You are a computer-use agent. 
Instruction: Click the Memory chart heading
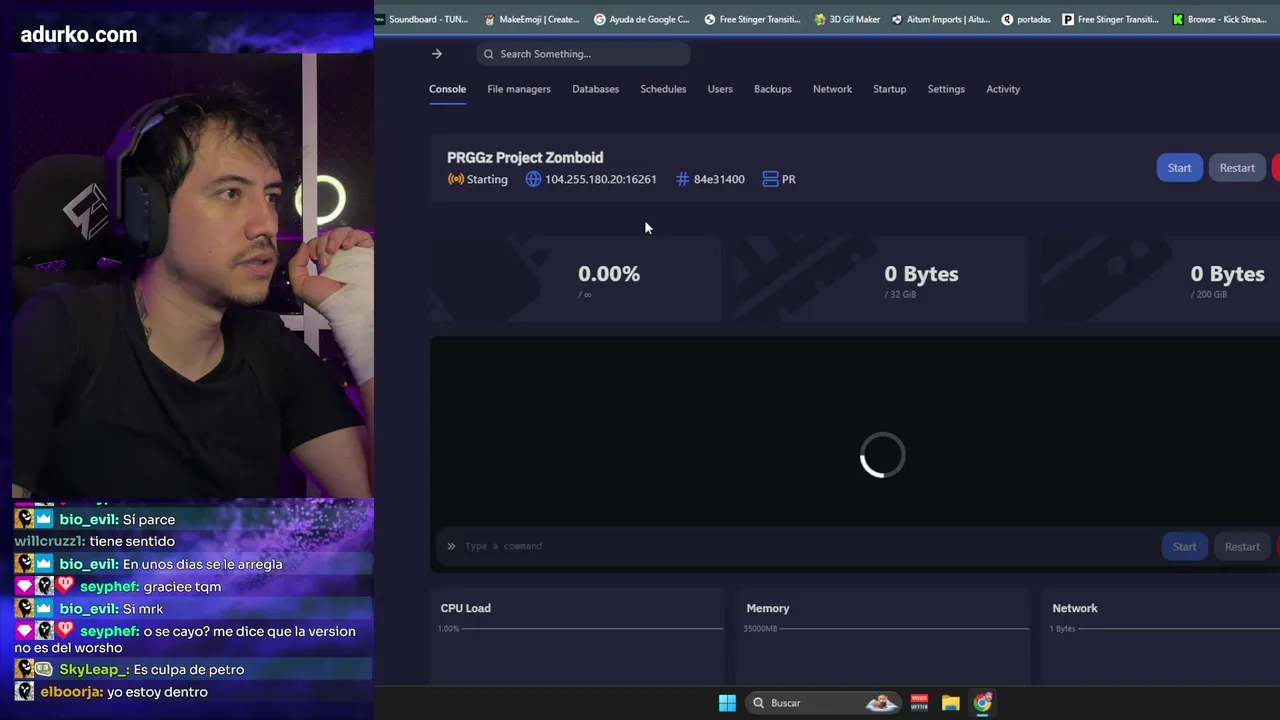(768, 608)
